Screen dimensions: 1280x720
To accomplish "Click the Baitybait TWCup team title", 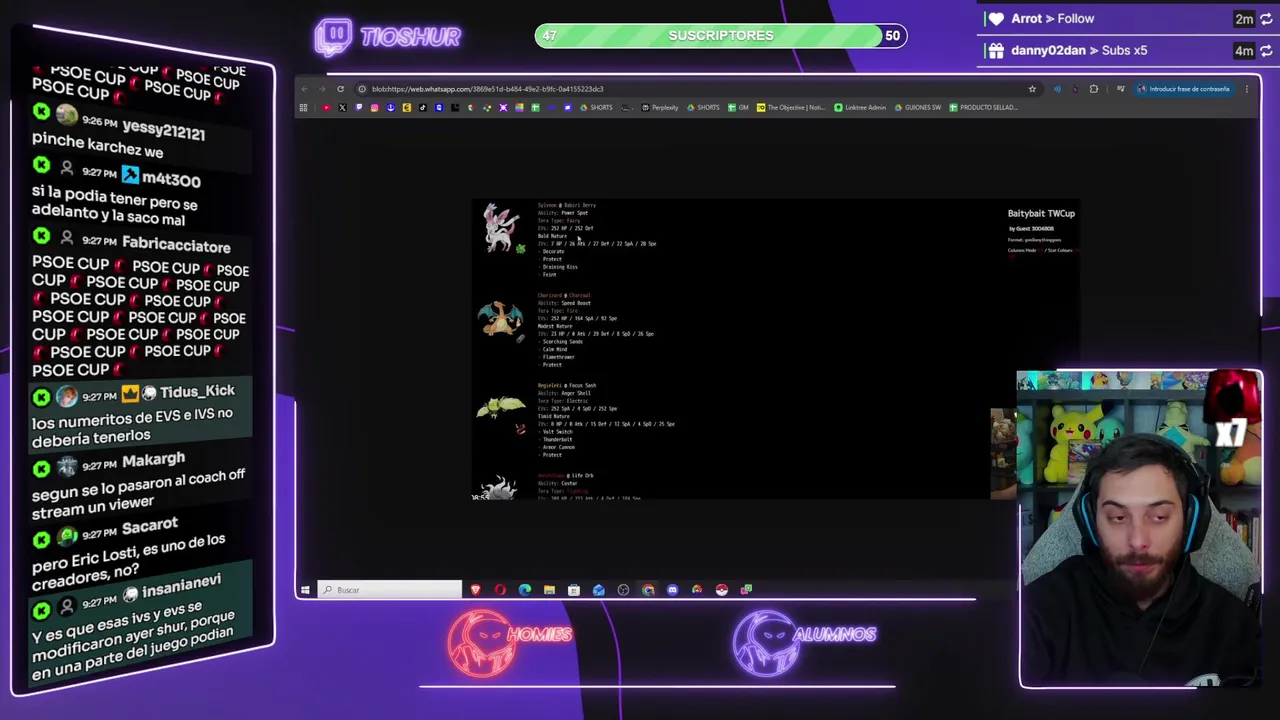I will [x=1041, y=213].
